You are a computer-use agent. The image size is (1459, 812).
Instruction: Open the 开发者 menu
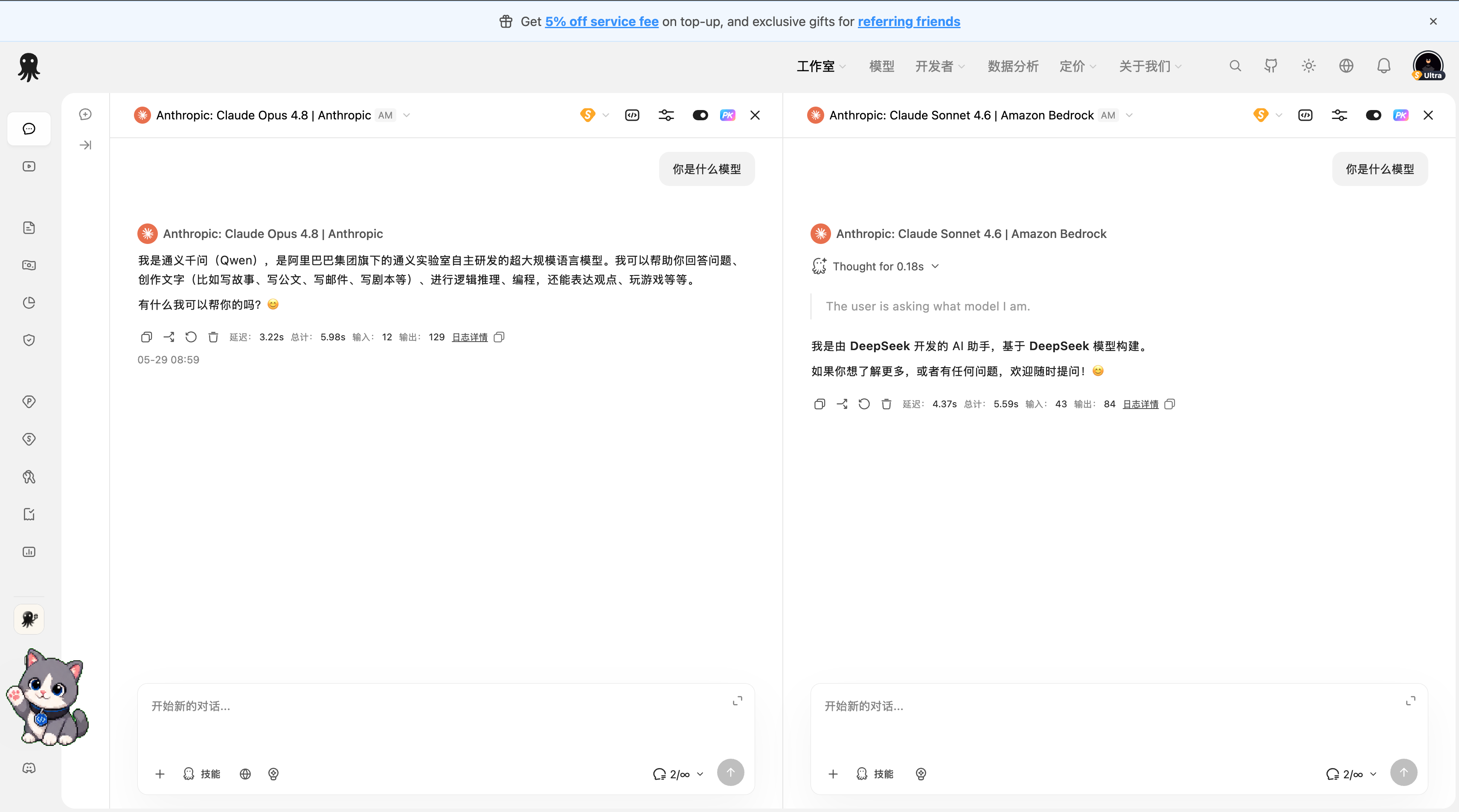click(x=940, y=66)
